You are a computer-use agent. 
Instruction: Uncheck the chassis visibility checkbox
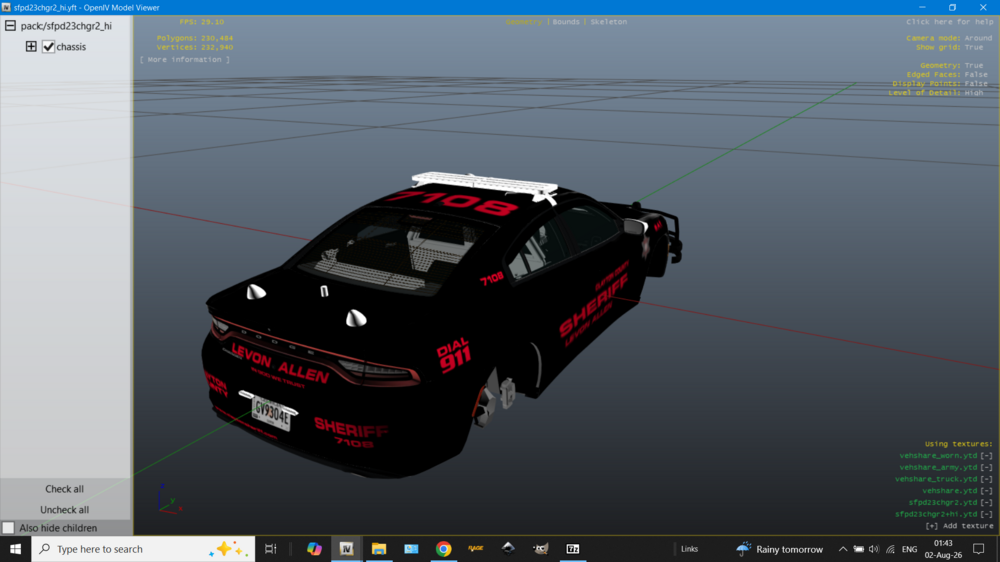pyautogui.click(x=48, y=47)
